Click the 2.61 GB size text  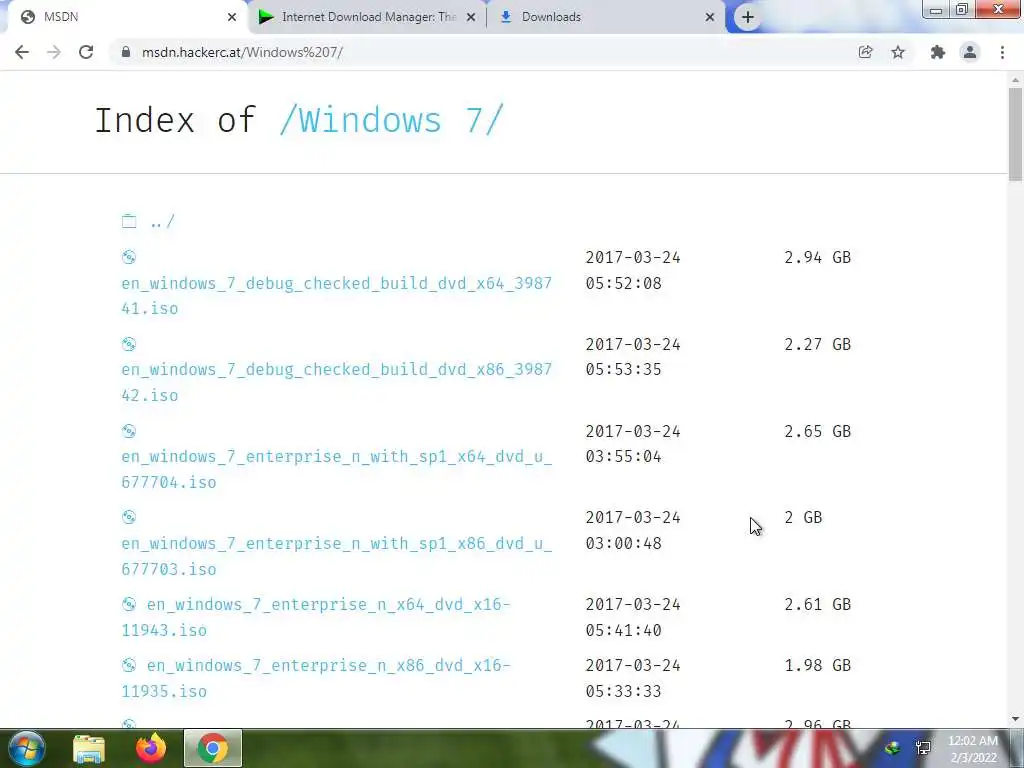point(818,604)
